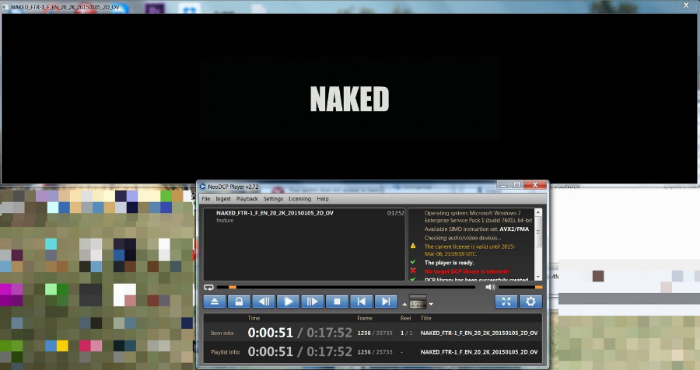Toggle the loop playback icon
This screenshot has height=370, width=700.
point(208,287)
